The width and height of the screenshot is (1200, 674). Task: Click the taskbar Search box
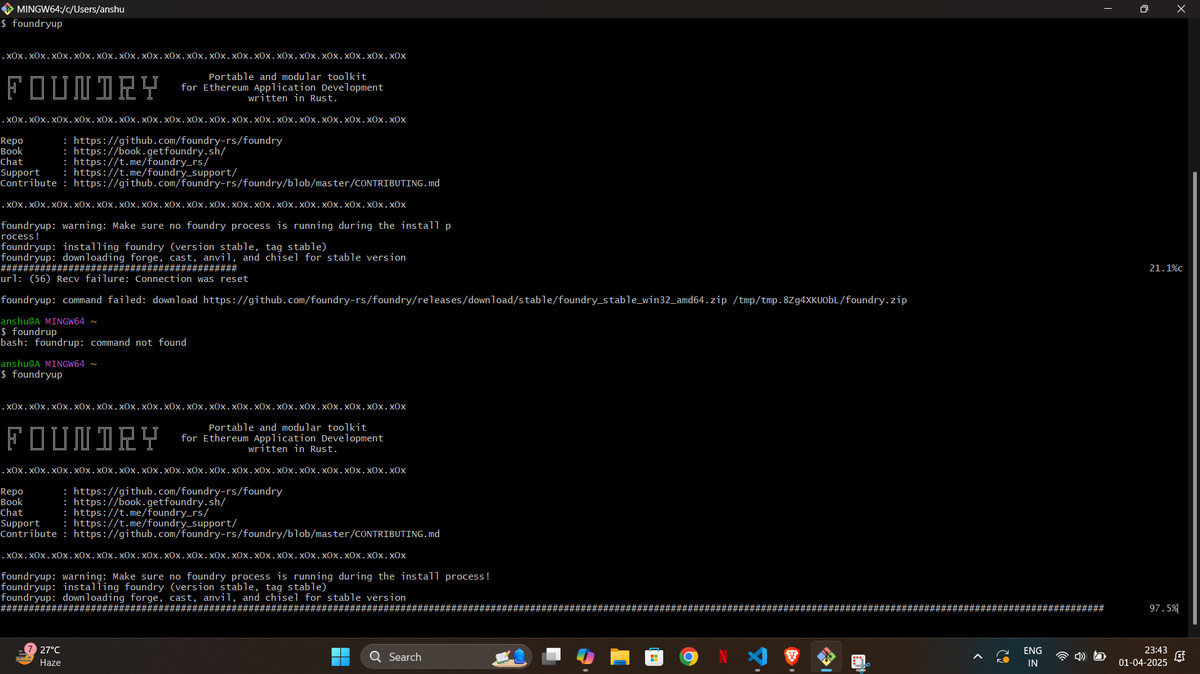(x=444, y=657)
